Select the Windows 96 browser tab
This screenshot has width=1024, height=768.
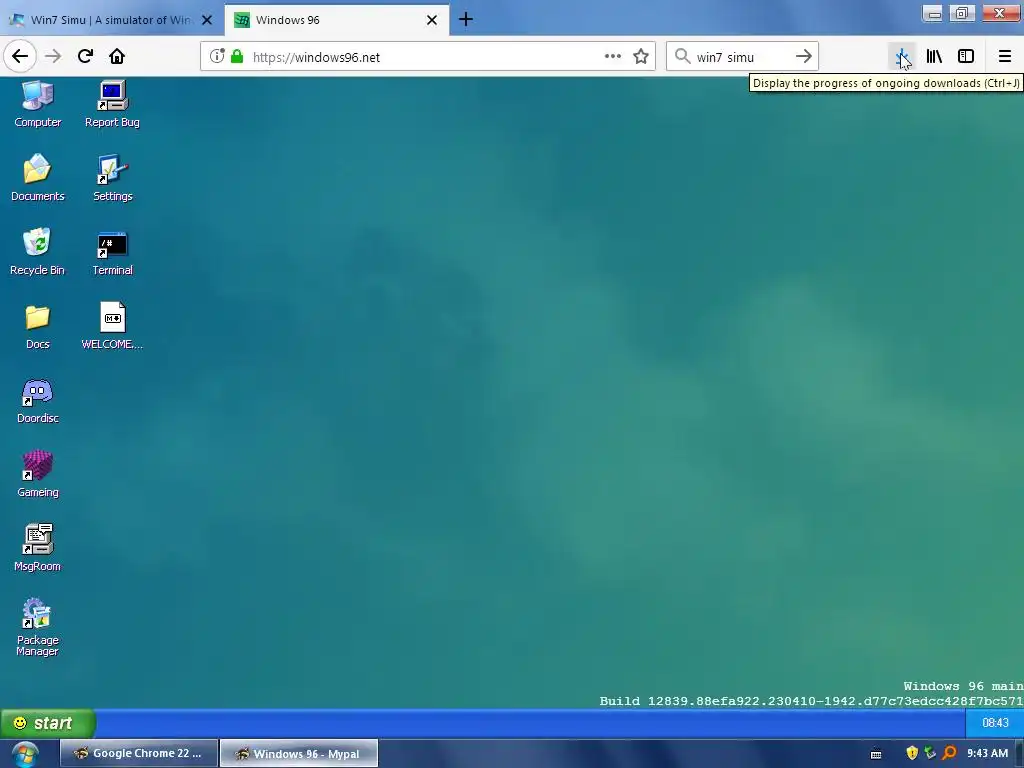[336, 20]
